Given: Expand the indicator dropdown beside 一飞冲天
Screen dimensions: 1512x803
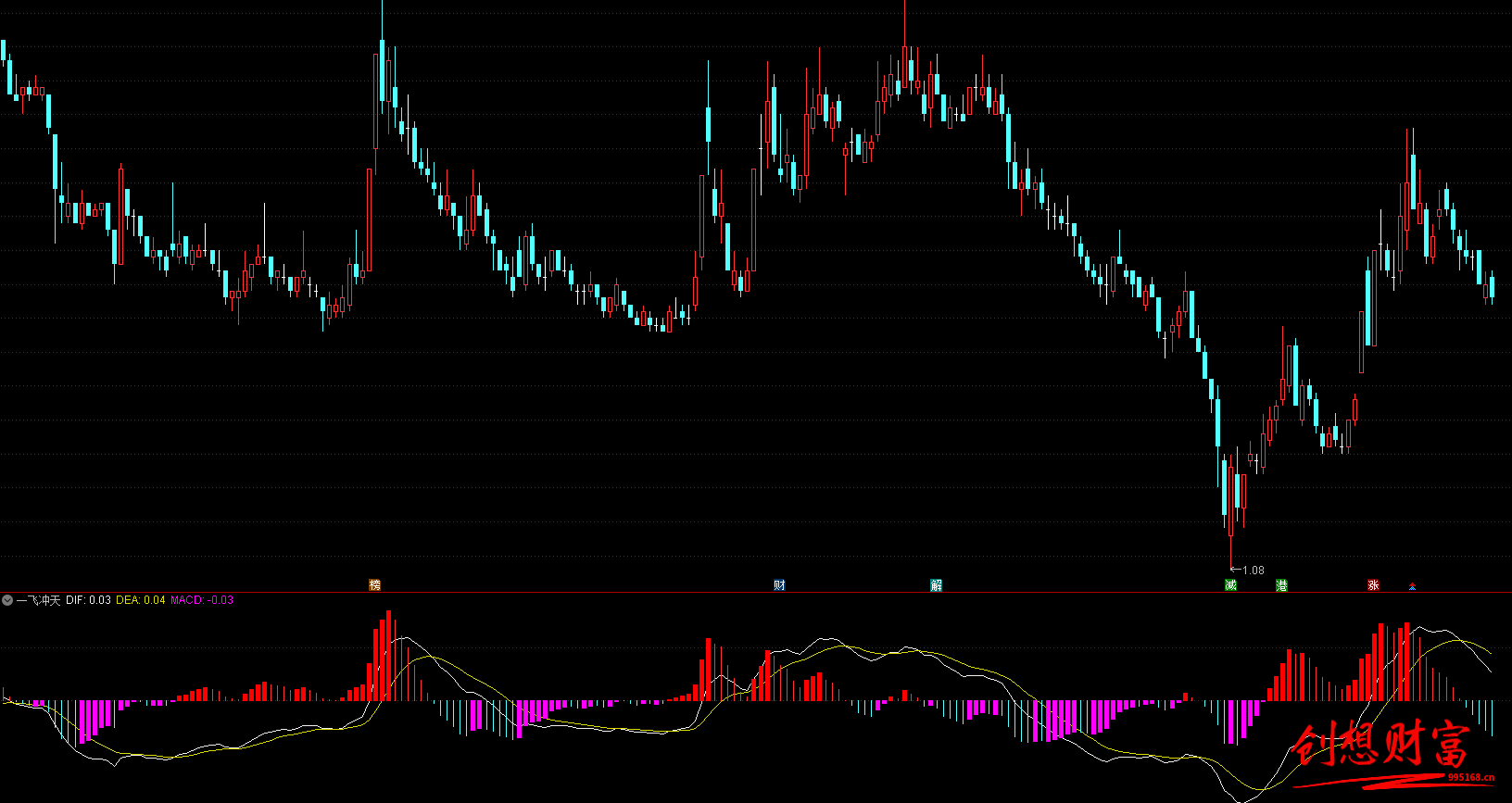Looking at the screenshot, I should tap(7, 600).
